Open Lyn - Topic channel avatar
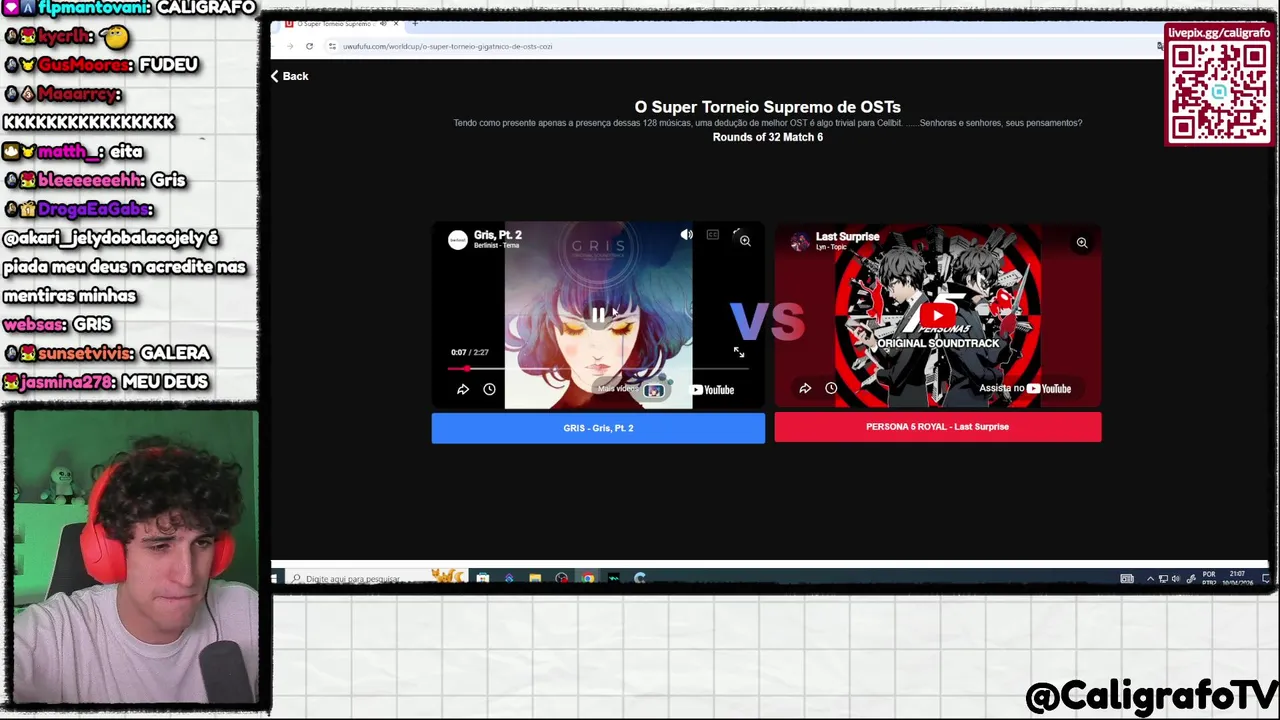 point(799,241)
